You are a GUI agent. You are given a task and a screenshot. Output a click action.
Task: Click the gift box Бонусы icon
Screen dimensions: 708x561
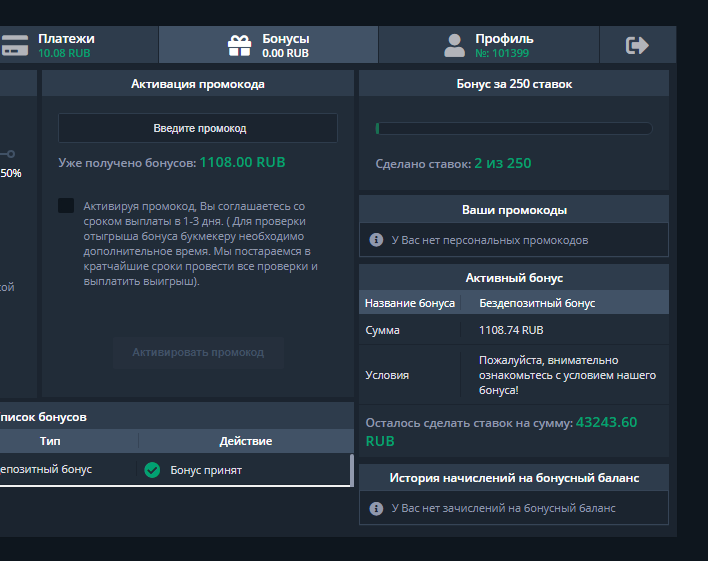pos(239,46)
